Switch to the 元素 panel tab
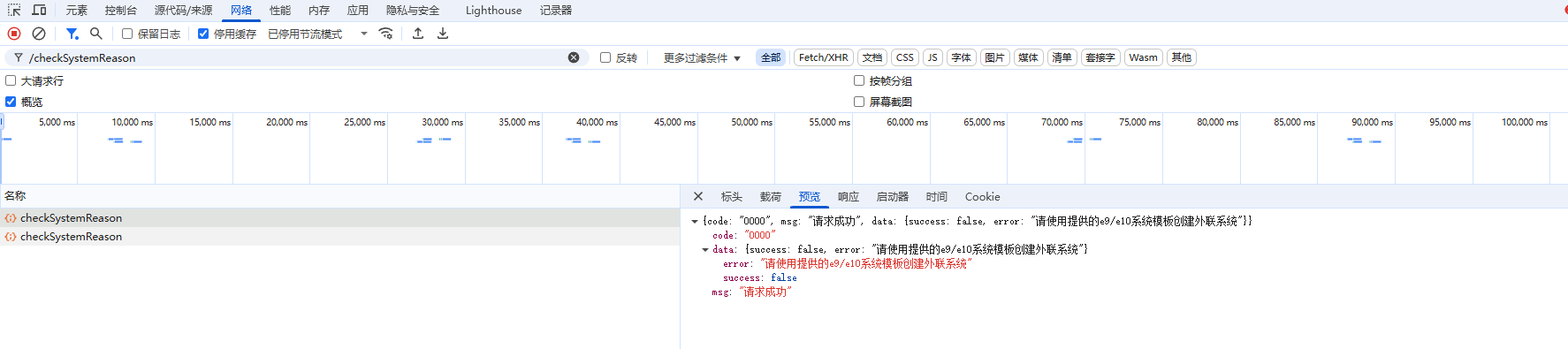1568x349 pixels. point(77,10)
